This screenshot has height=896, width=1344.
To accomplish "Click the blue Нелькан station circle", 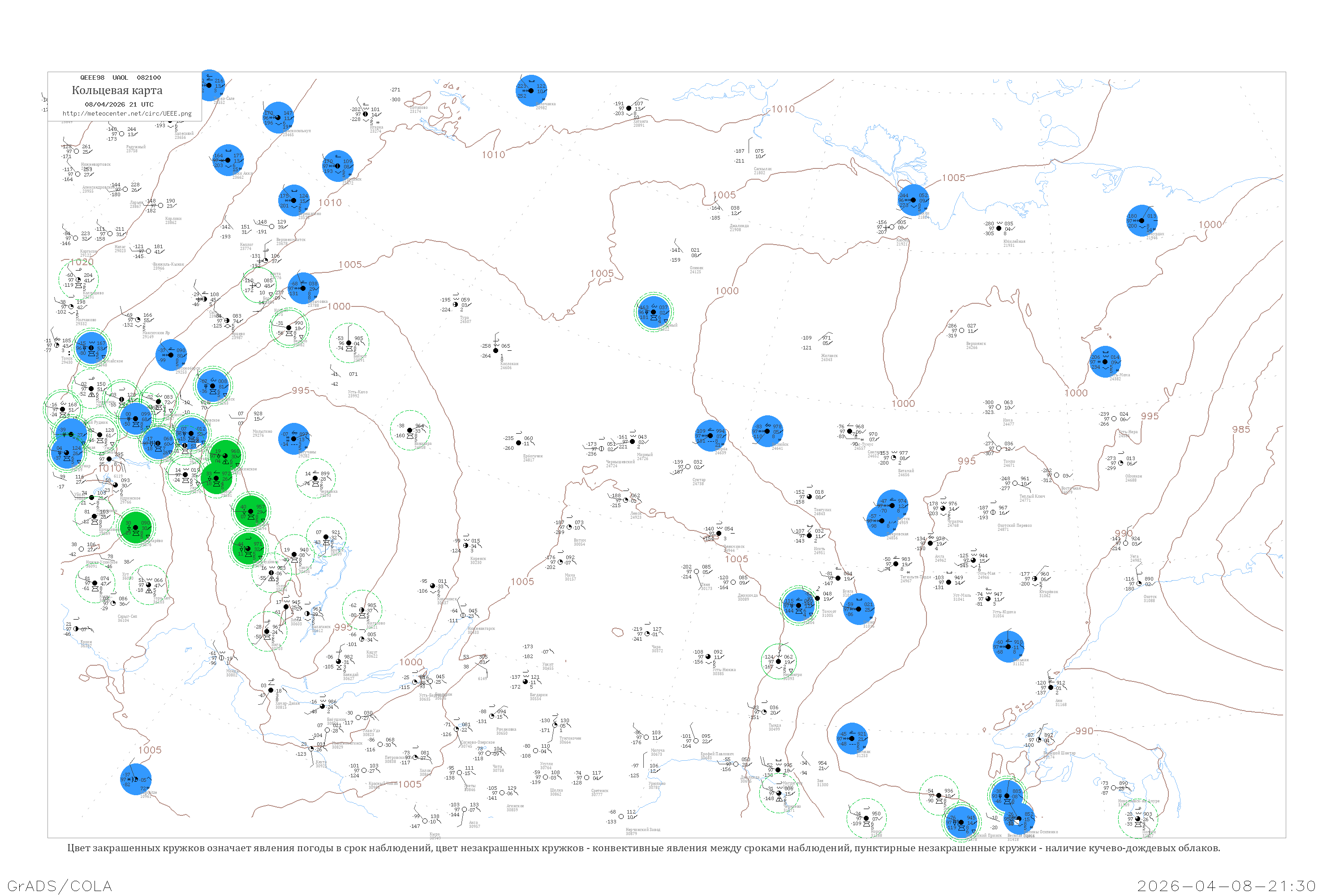I will click(1008, 646).
